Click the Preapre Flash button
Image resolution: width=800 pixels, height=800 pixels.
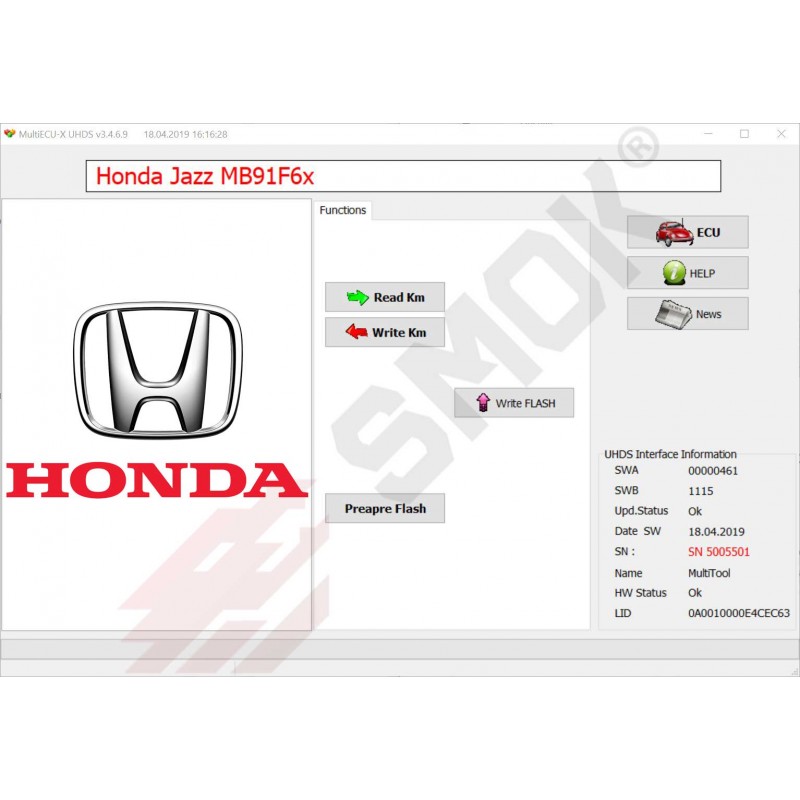(385, 508)
